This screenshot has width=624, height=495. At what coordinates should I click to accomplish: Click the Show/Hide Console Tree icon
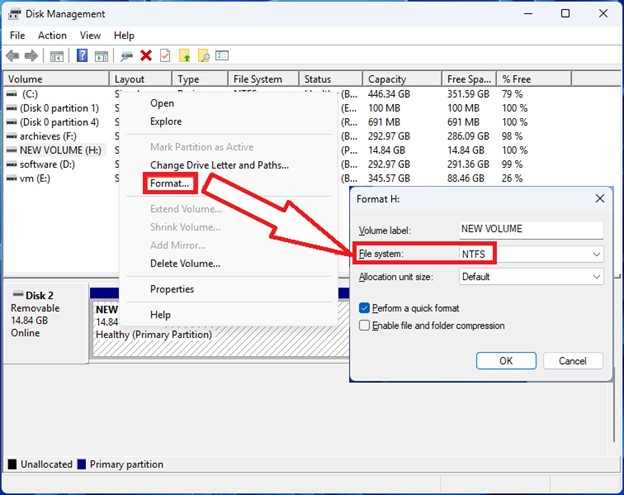tap(57, 56)
